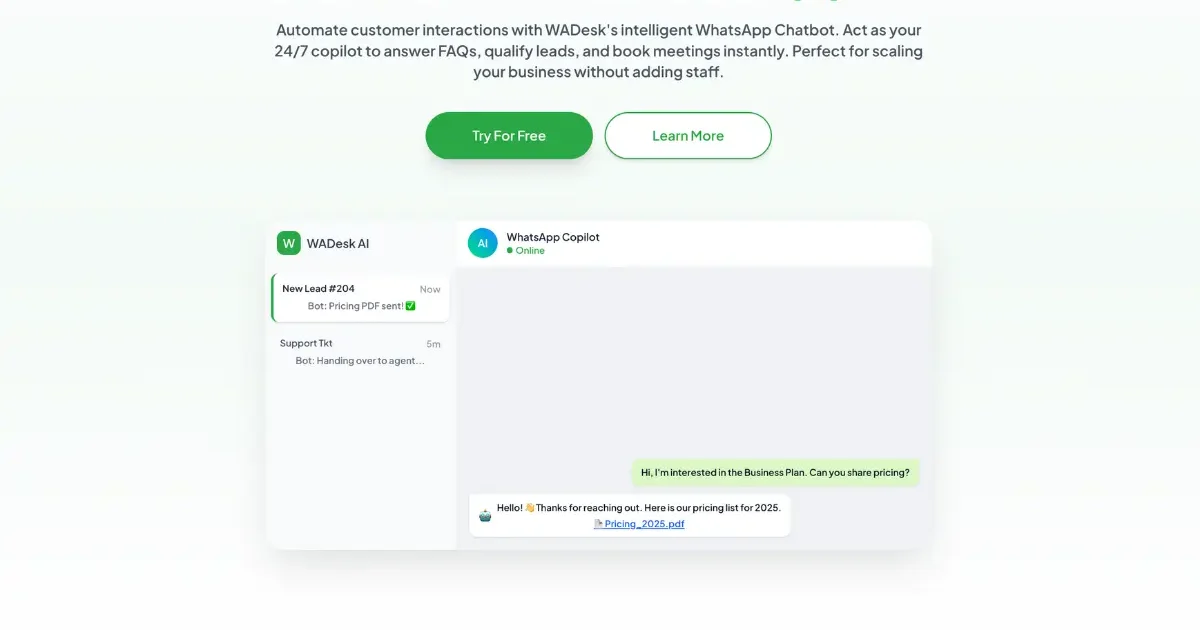The image size is (1200, 630).
Task: Click 'Bot: Handing over to agent…' preview text
Action: click(360, 361)
